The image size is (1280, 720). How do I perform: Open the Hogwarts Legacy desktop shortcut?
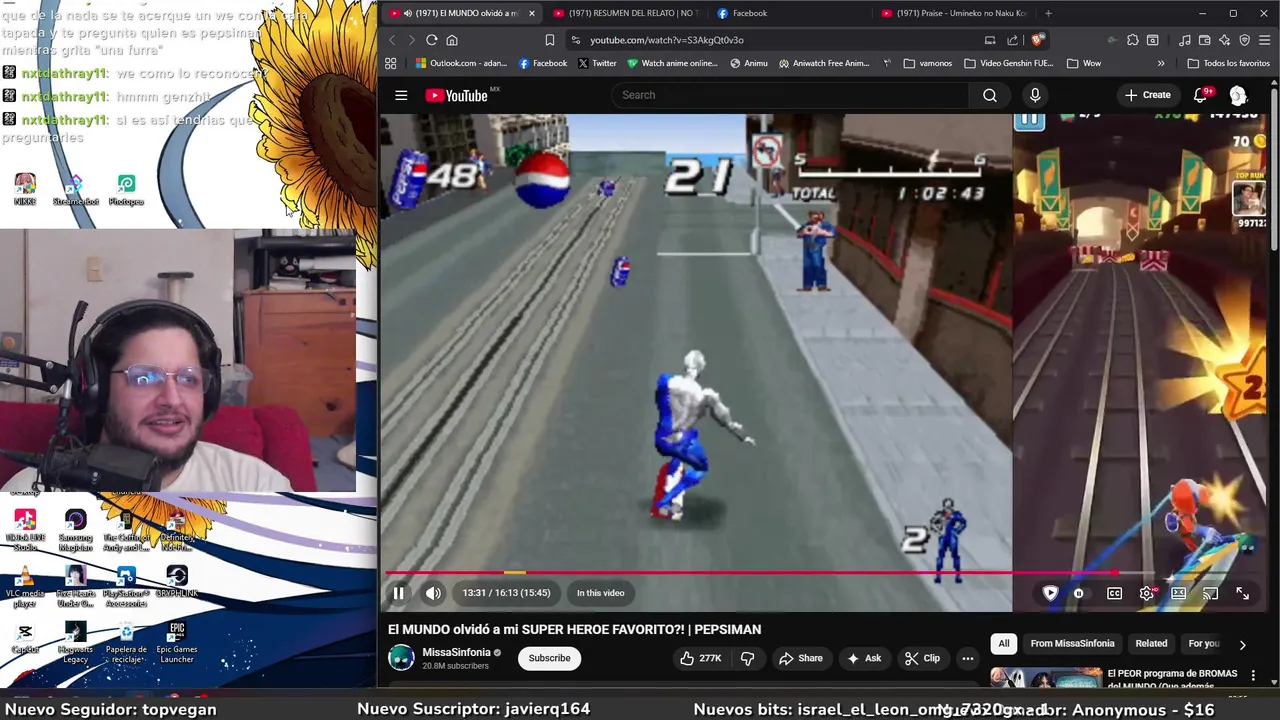coord(75,642)
